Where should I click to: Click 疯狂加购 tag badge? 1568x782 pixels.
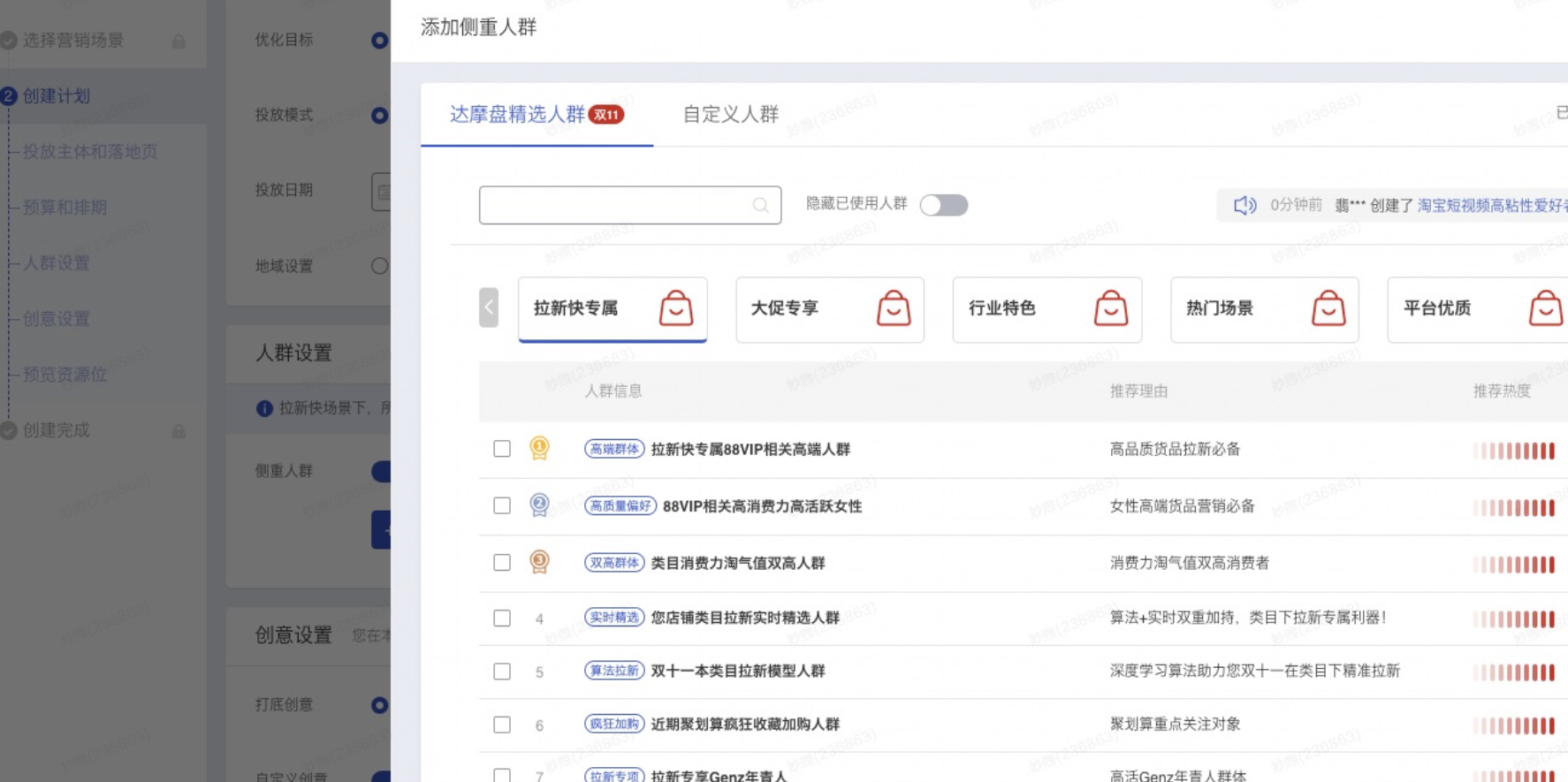tap(614, 724)
